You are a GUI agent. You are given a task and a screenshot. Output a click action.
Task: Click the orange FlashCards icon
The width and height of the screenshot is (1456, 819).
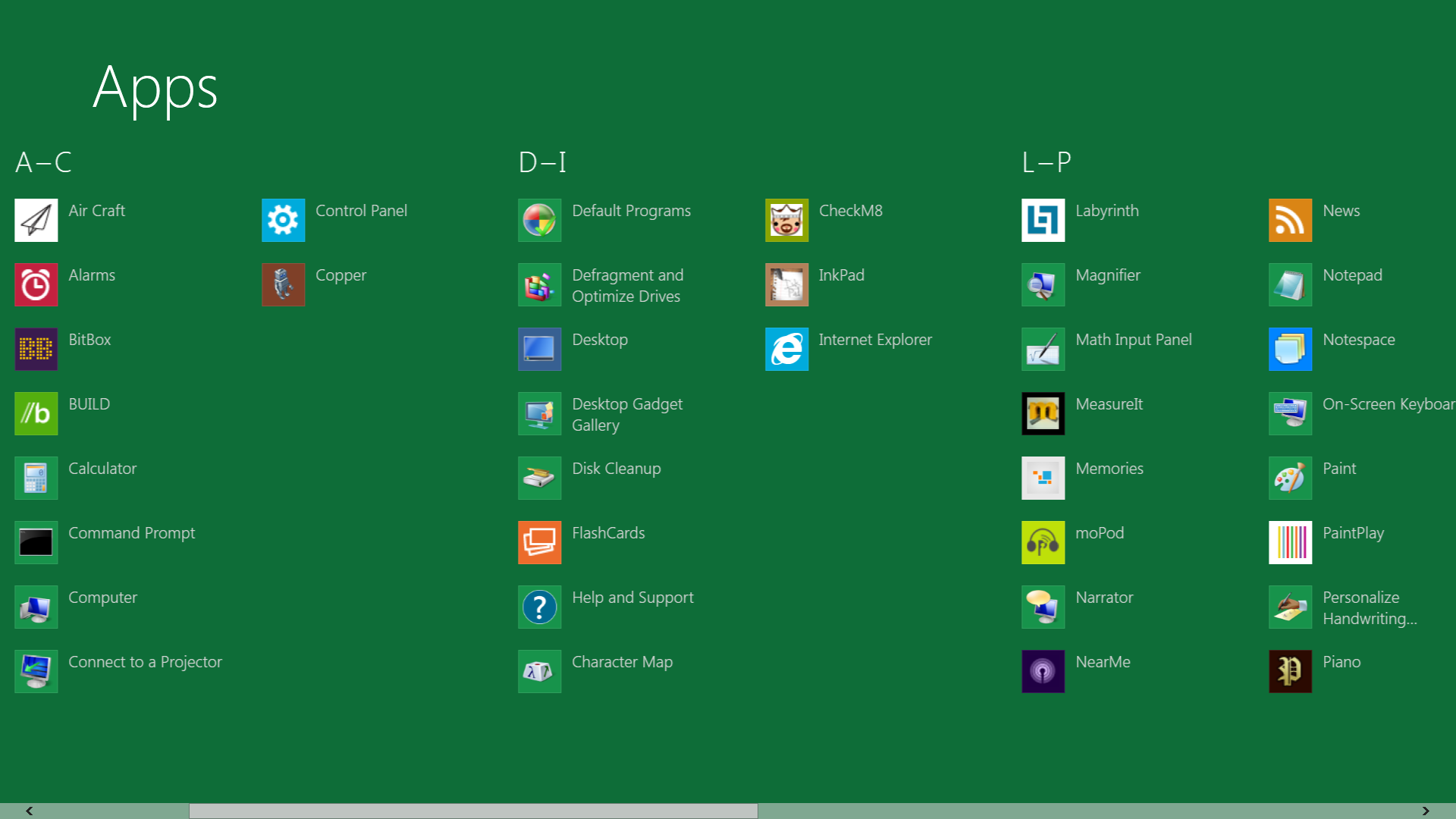coord(540,542)
